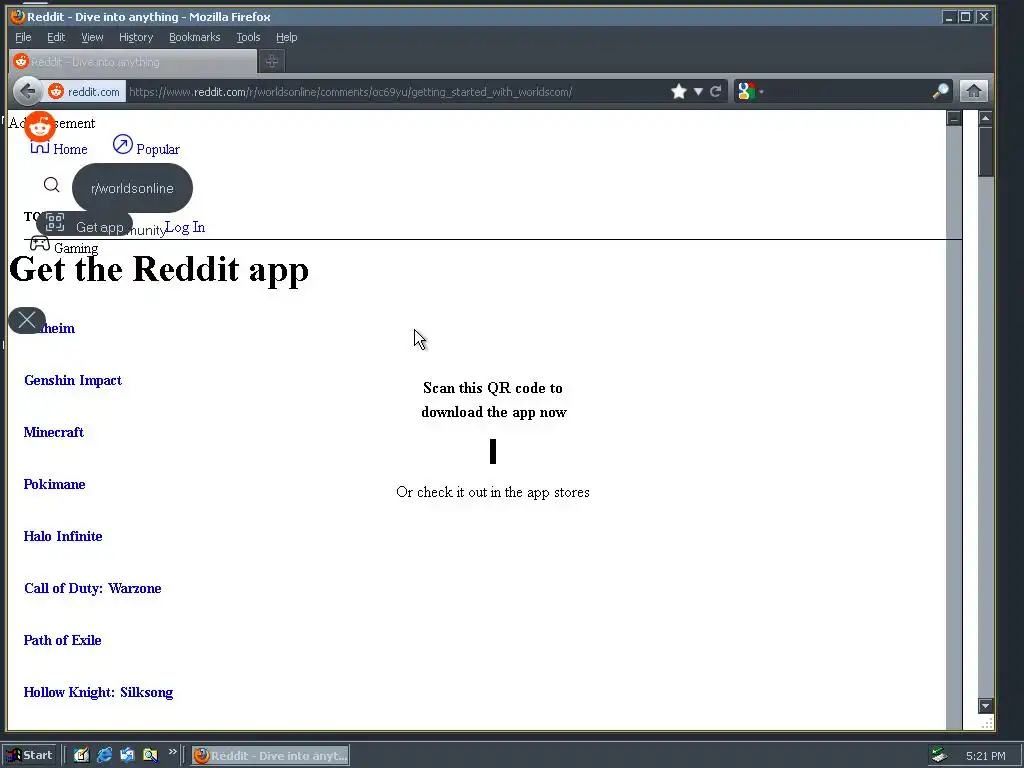The height and width of the screenshot is (768, 1024).
Task: Click the 'Get the Reddit app' heading
Action: [x=159, y=269]
